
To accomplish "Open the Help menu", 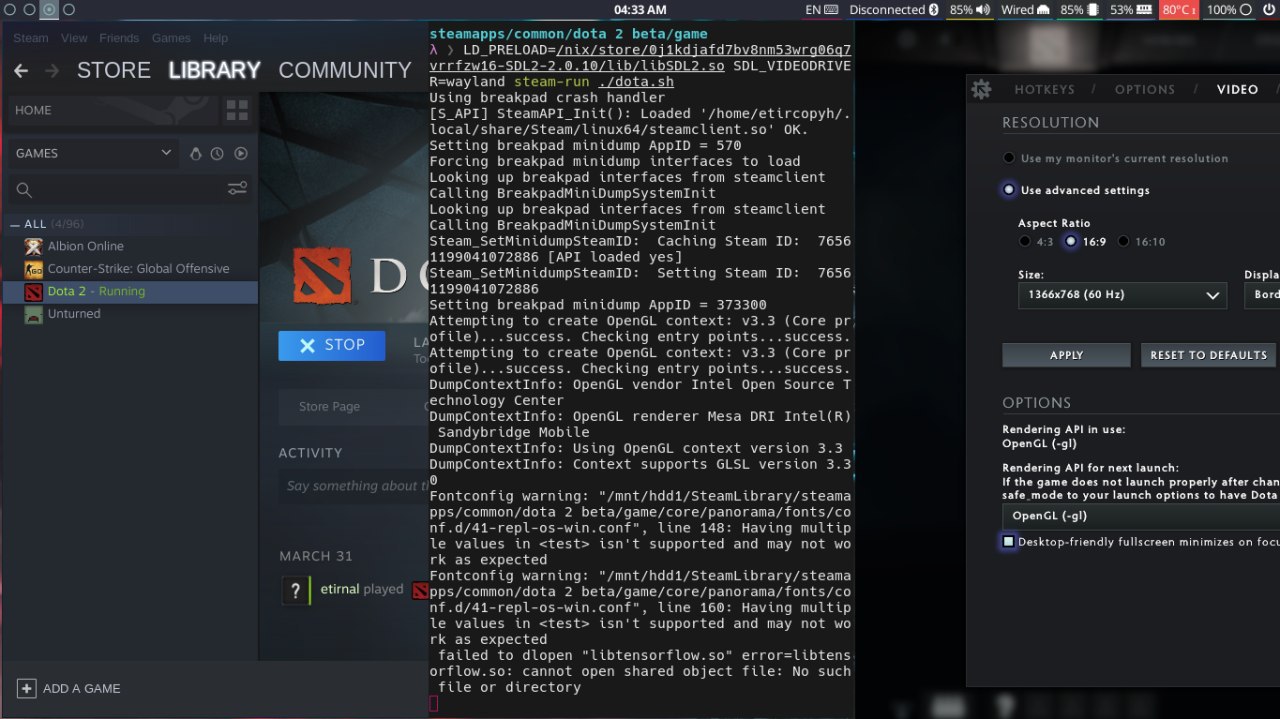I will (215, 38).
